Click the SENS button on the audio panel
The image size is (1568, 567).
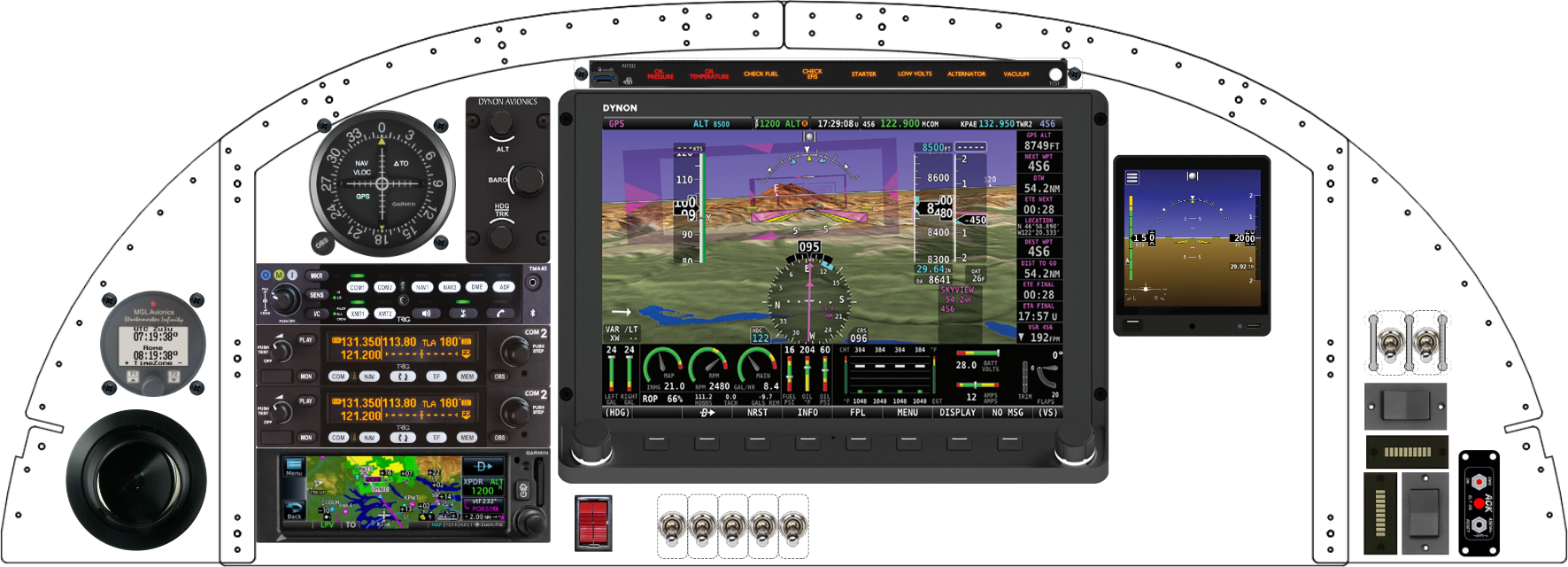click(x=316, y=295)
